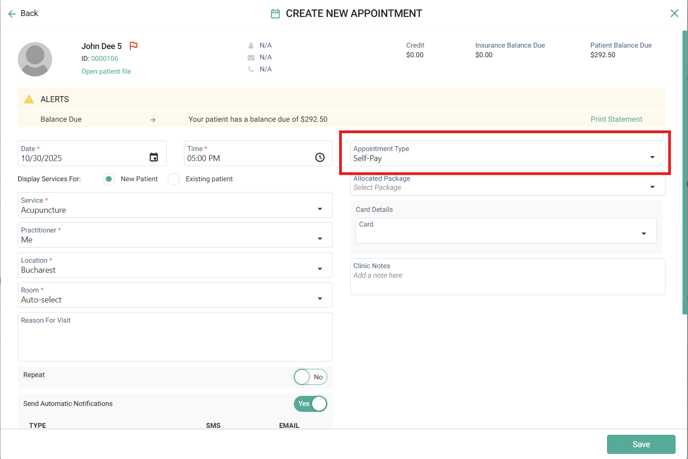
Task: Click the Back arrow icon
Action: (12, 14)
